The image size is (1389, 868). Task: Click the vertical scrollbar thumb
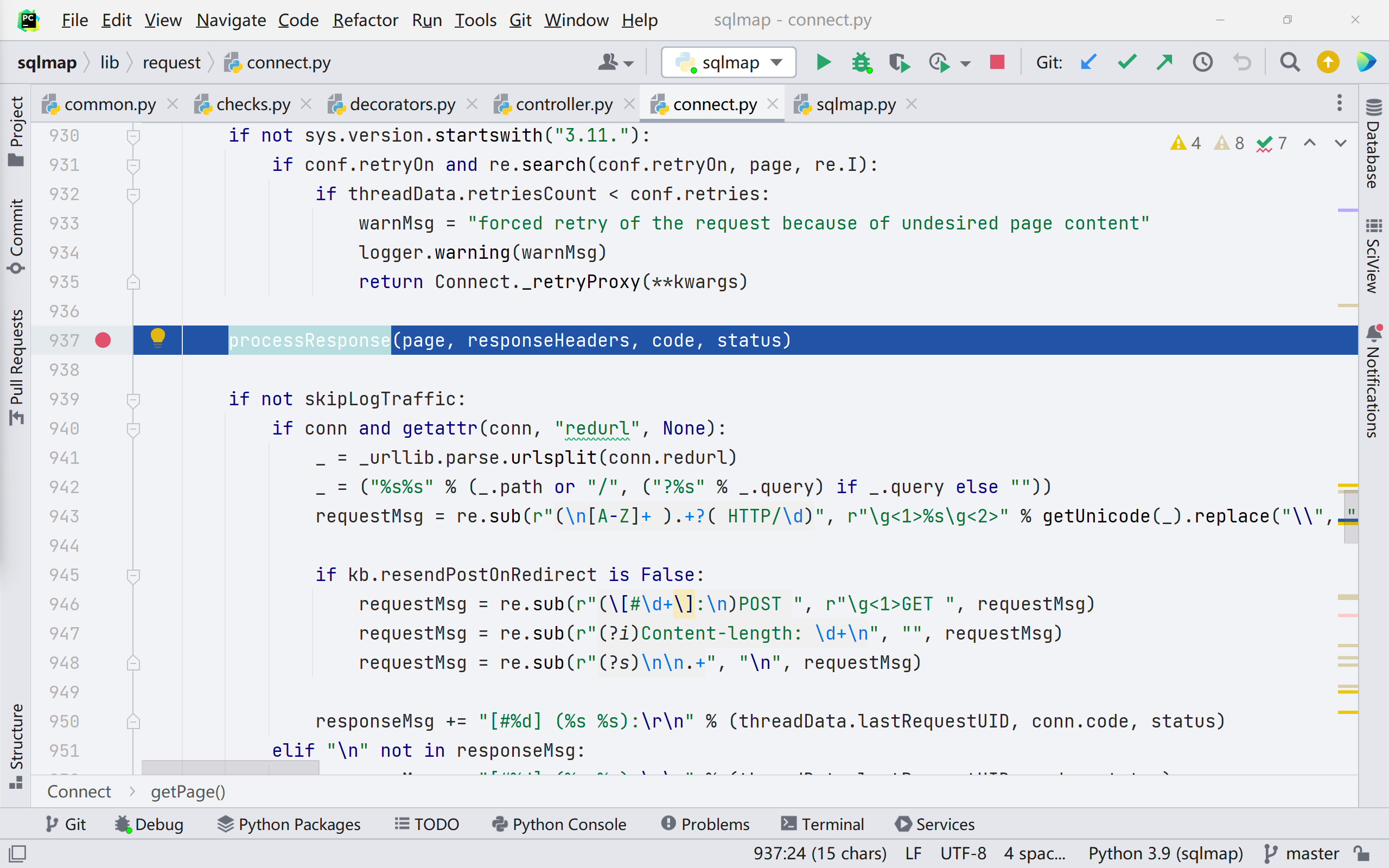(x=1351, y=516)
